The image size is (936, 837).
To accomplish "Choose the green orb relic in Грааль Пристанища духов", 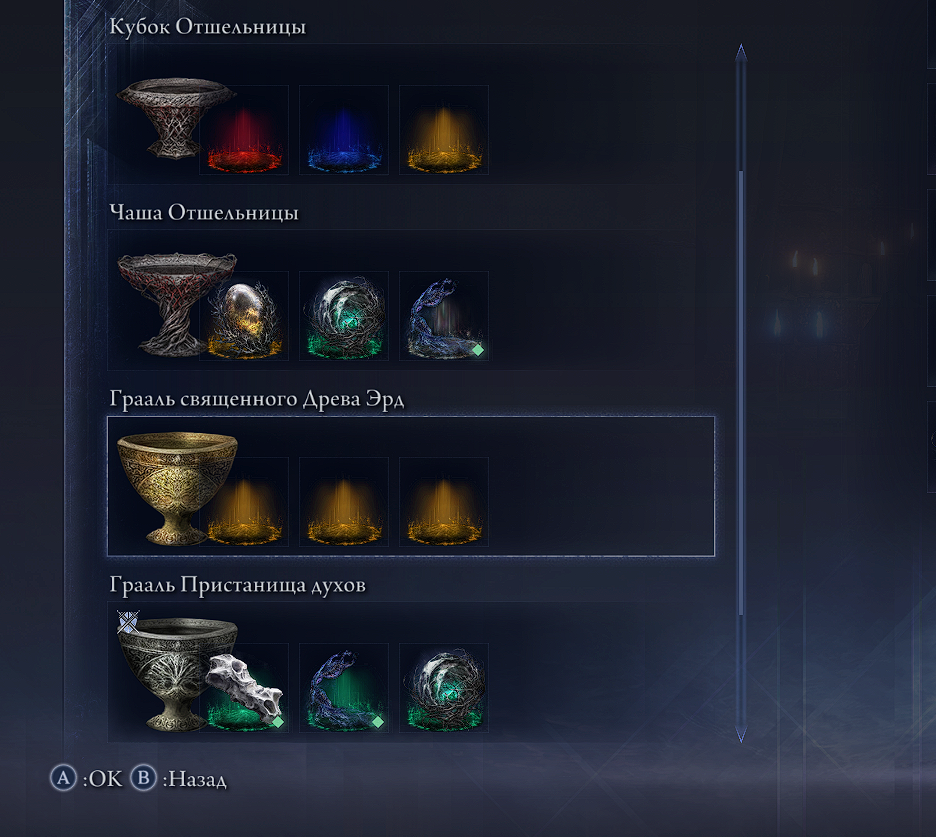I will pos(444,688).
